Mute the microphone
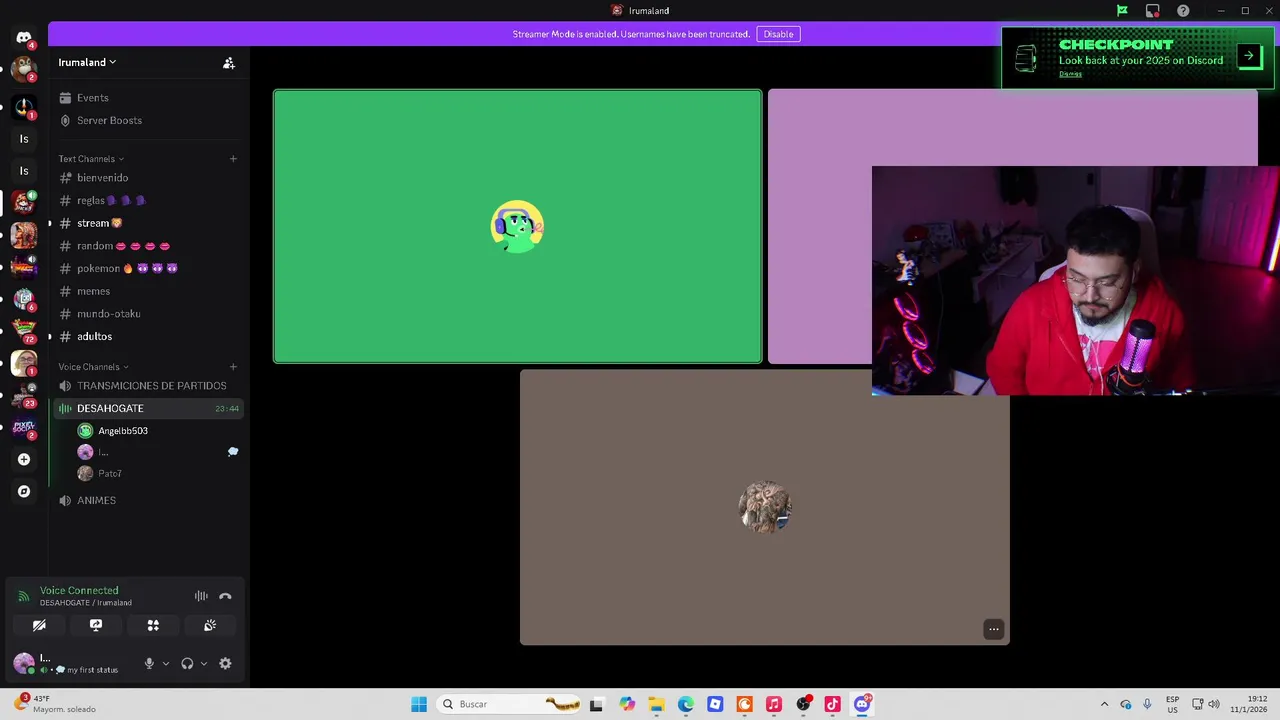This screenshot has height=720, width=1280. click(149, 664)
